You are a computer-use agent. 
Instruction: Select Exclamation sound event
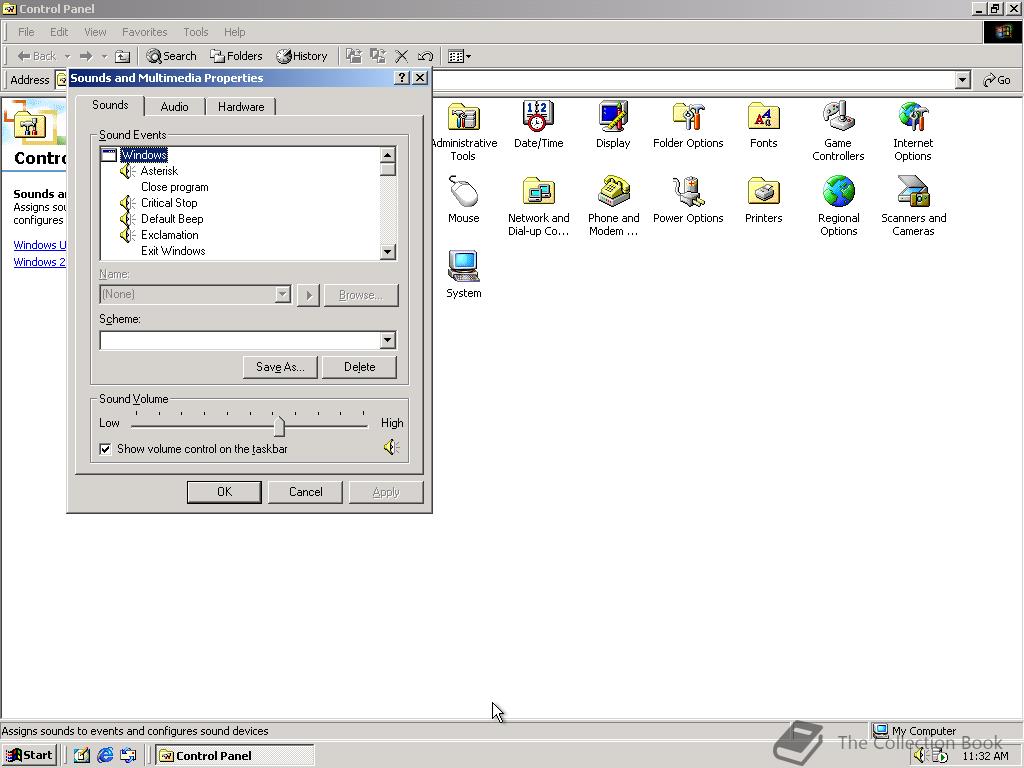(x=169, y=235)
